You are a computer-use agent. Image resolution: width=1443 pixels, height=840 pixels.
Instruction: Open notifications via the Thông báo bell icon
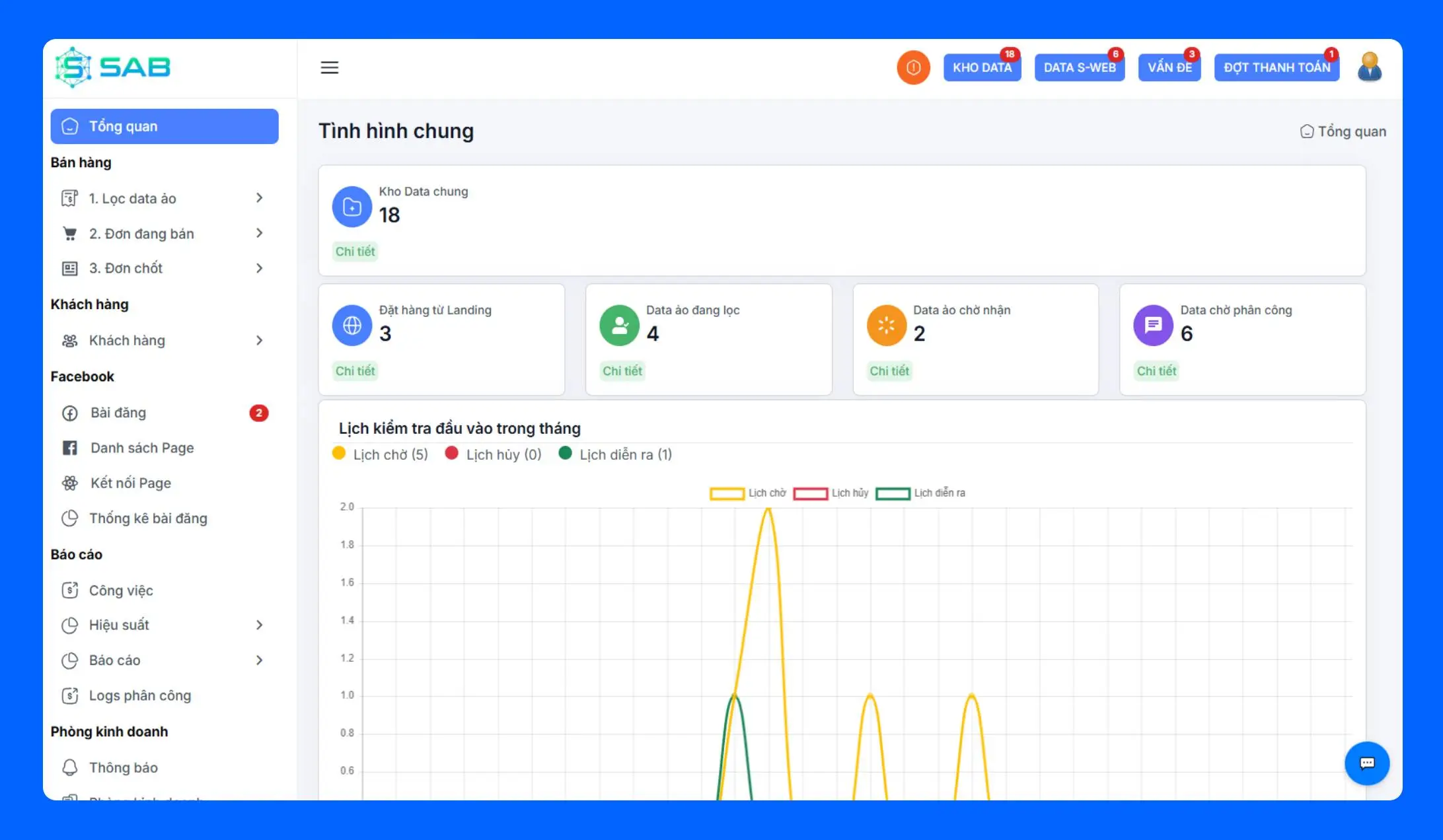pos(70,767)
